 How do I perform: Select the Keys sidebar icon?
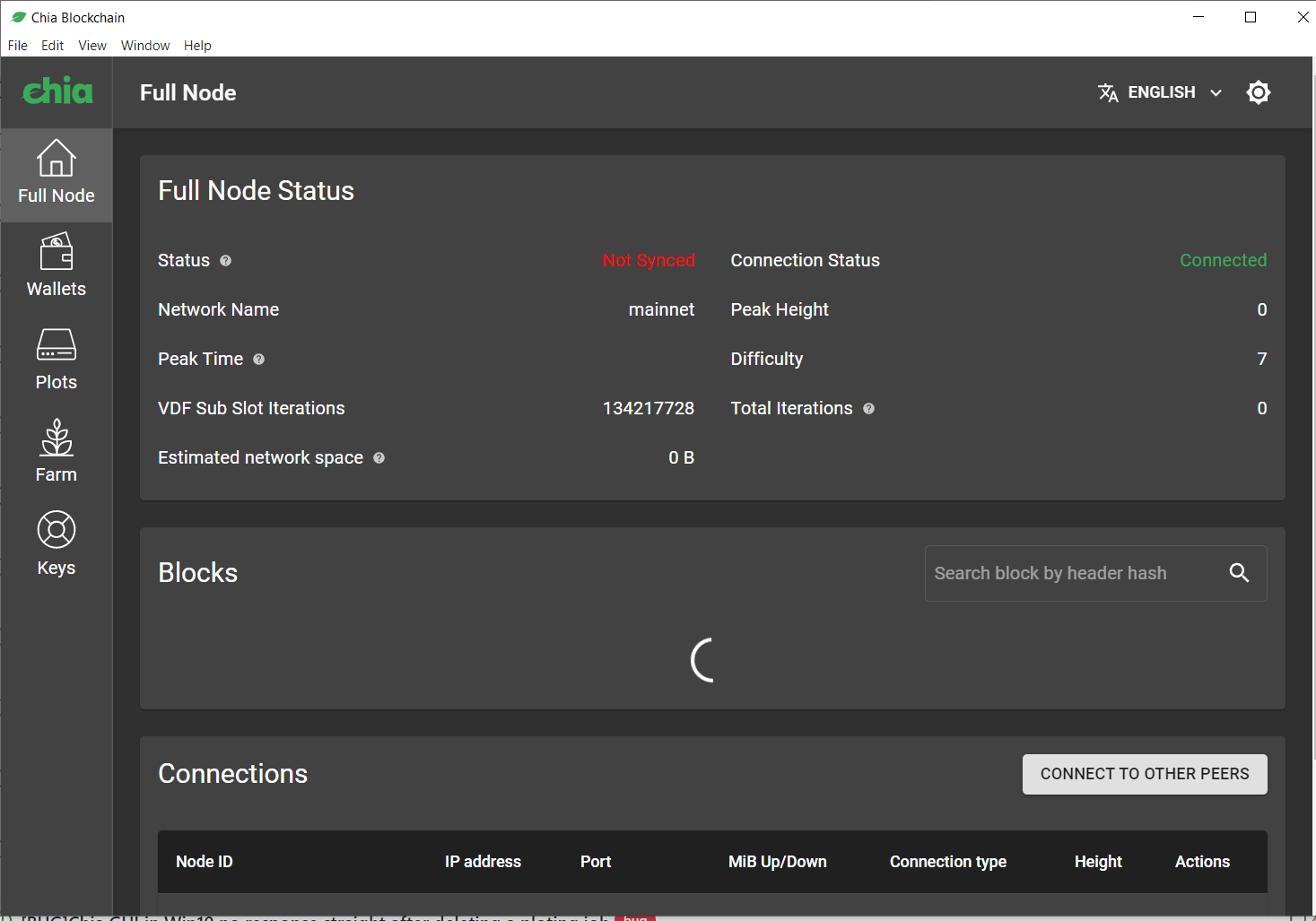(56, 530)
